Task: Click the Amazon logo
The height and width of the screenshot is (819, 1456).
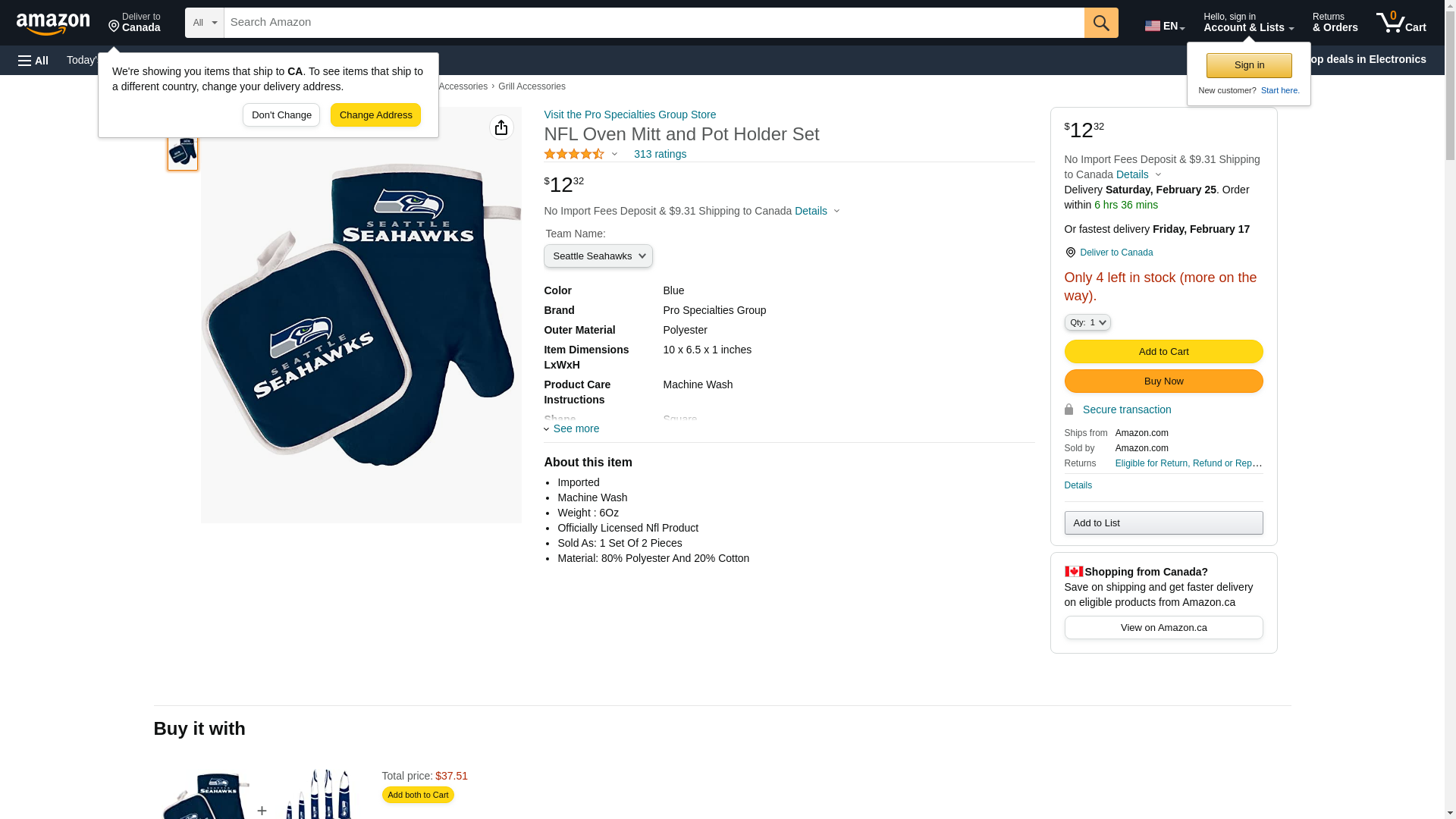Action: 53,24
